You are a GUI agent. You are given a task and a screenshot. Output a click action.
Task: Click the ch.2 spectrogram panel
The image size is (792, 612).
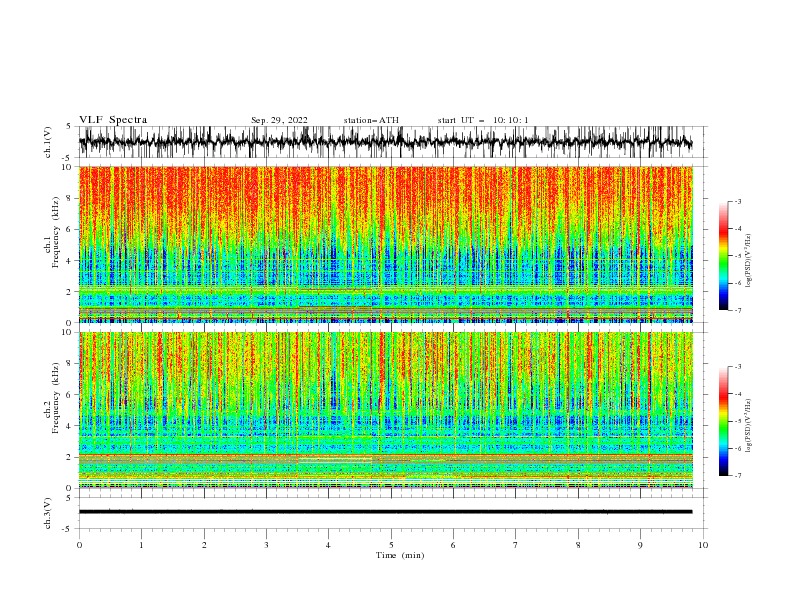click(386, 410)
